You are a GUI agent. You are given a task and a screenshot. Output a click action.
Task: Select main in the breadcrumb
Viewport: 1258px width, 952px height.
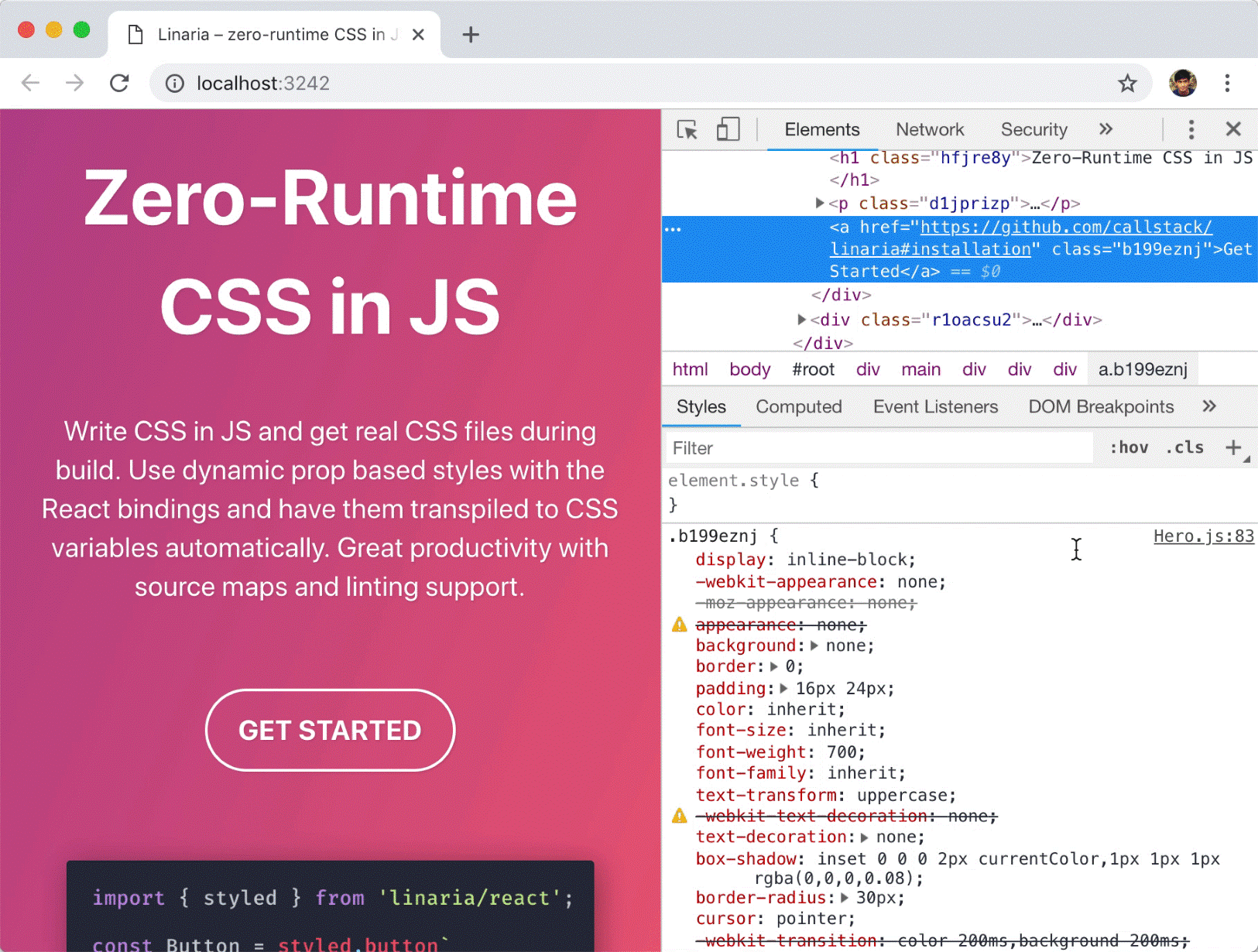coord(920,369)
